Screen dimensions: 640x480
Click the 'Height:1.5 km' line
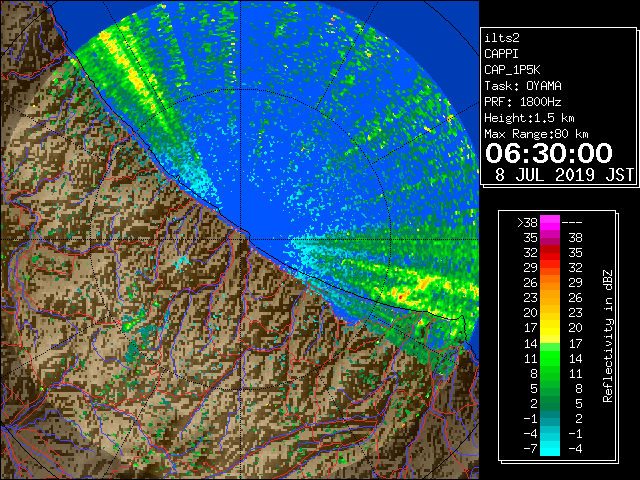[x=529, y=118]
